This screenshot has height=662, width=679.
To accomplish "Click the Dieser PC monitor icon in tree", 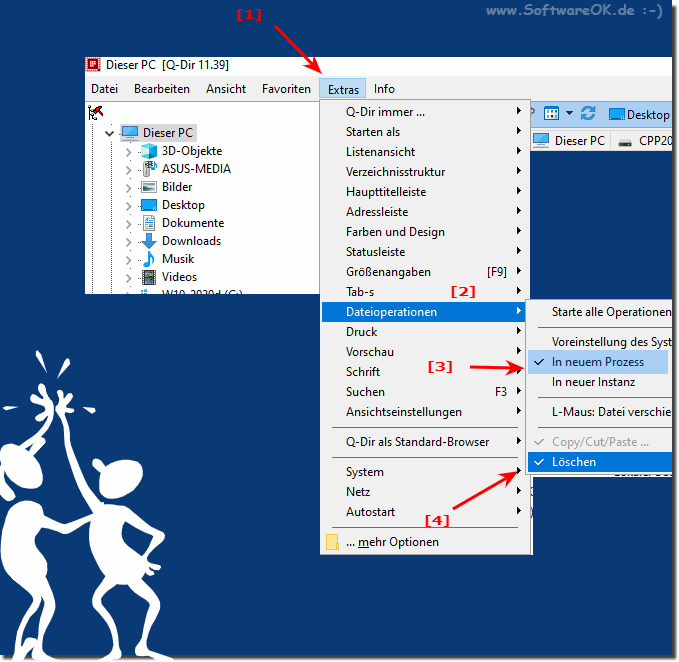I will point(130,132).
